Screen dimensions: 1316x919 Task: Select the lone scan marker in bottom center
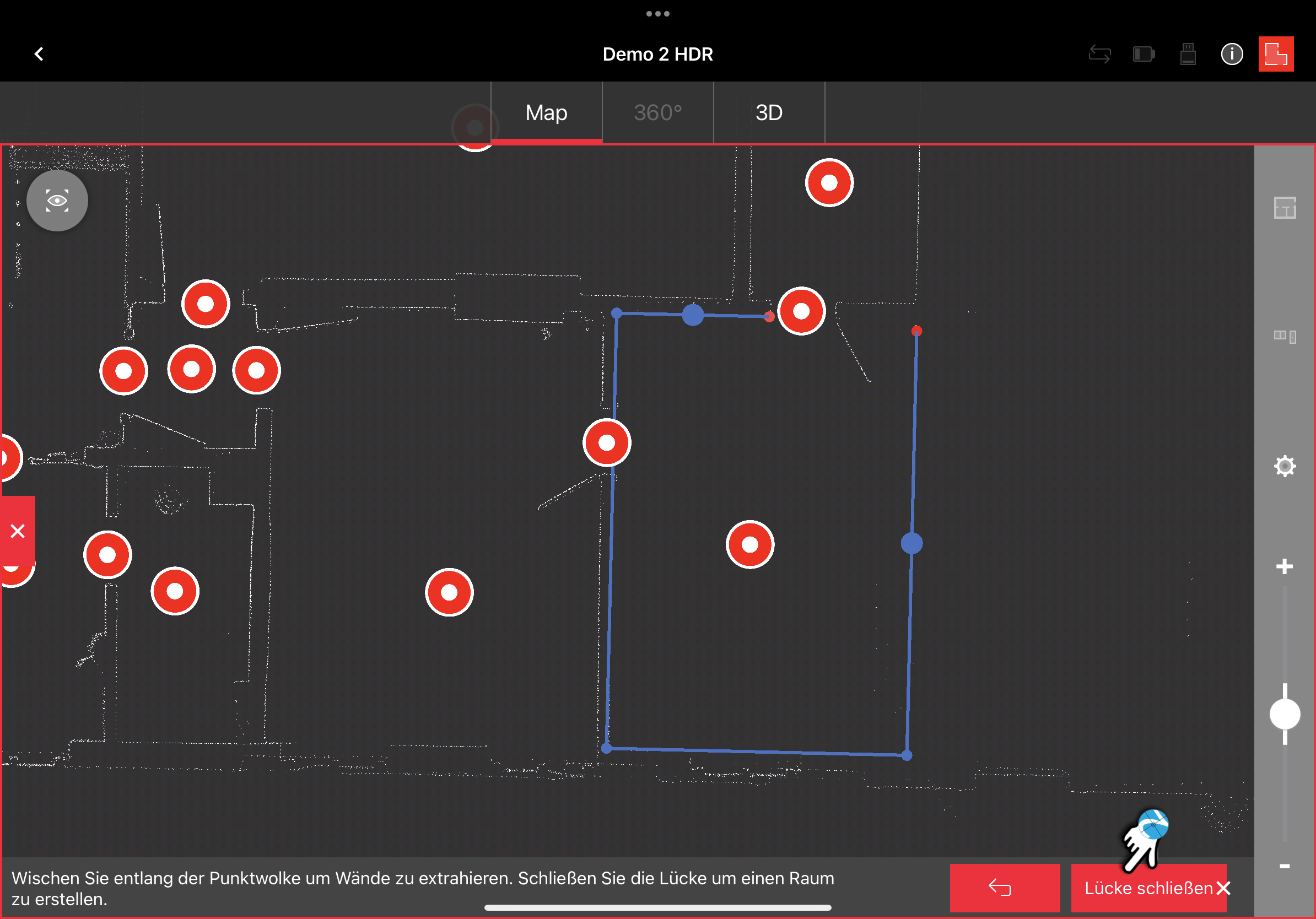449,592
